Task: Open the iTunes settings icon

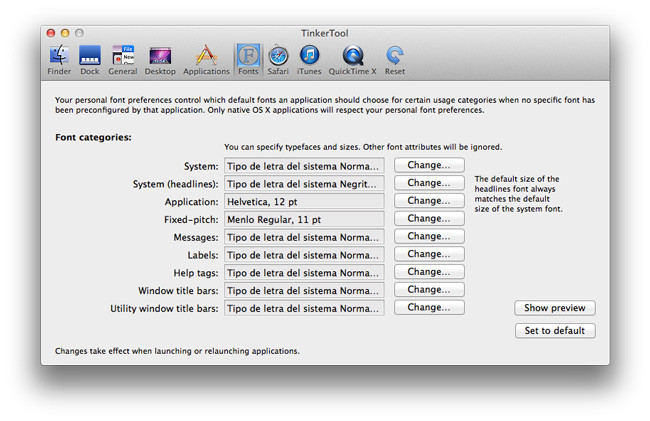Action: [x=309, y=60]
